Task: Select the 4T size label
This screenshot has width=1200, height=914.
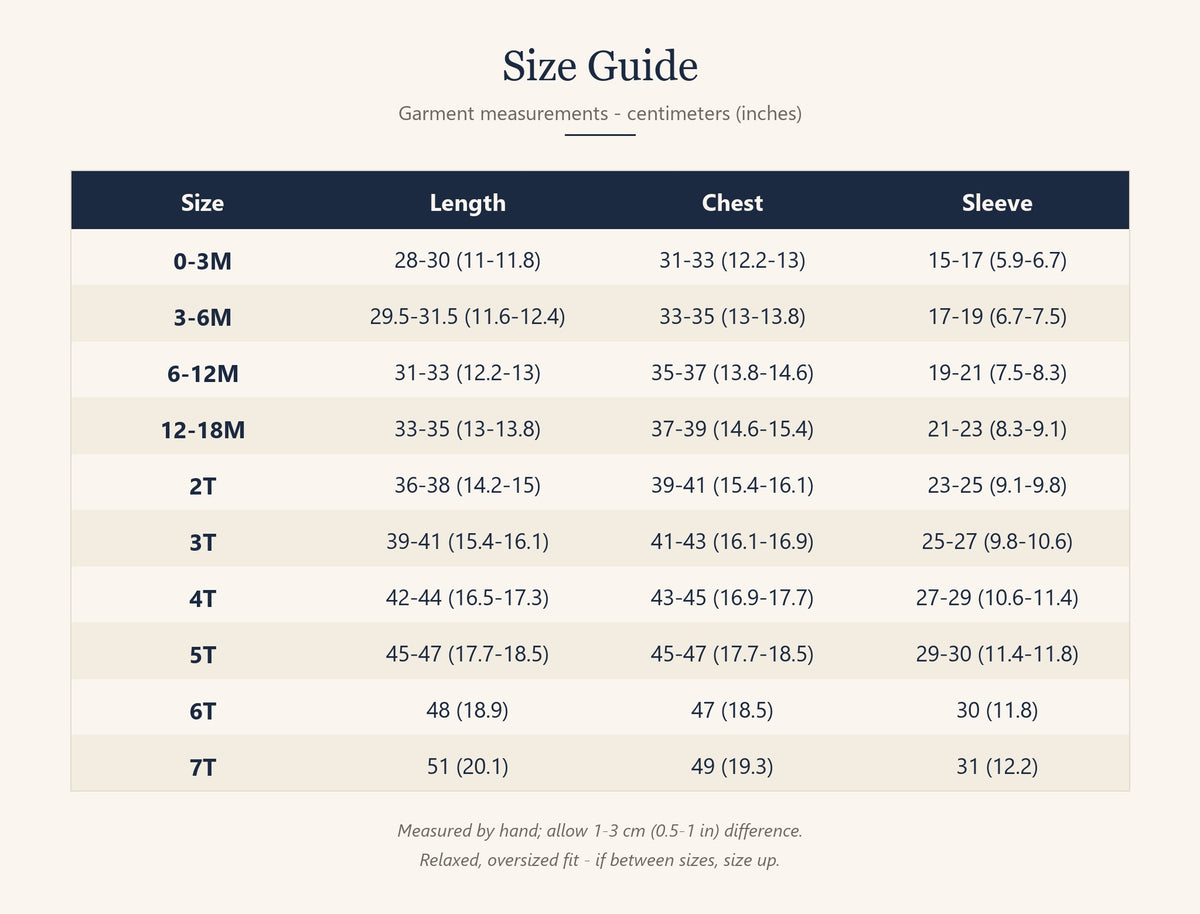Action: tap(202, 599)
